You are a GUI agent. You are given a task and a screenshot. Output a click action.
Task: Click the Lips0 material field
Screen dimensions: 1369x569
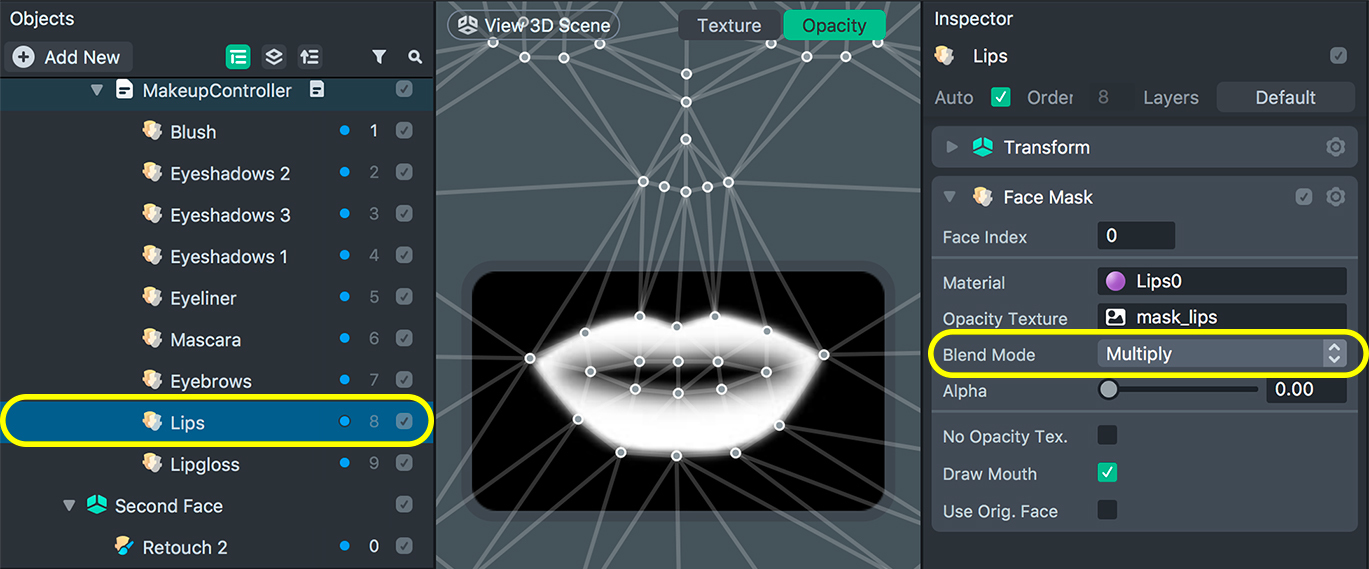point(1222,281)
